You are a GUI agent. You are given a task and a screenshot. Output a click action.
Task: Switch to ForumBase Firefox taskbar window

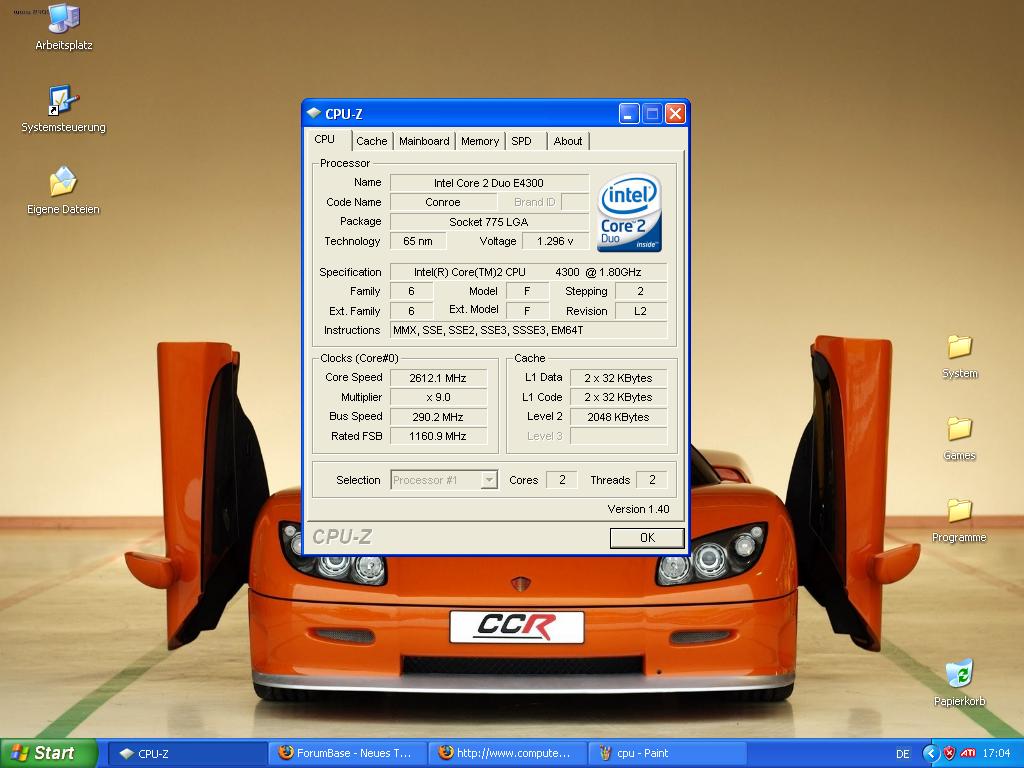point(347,754)
